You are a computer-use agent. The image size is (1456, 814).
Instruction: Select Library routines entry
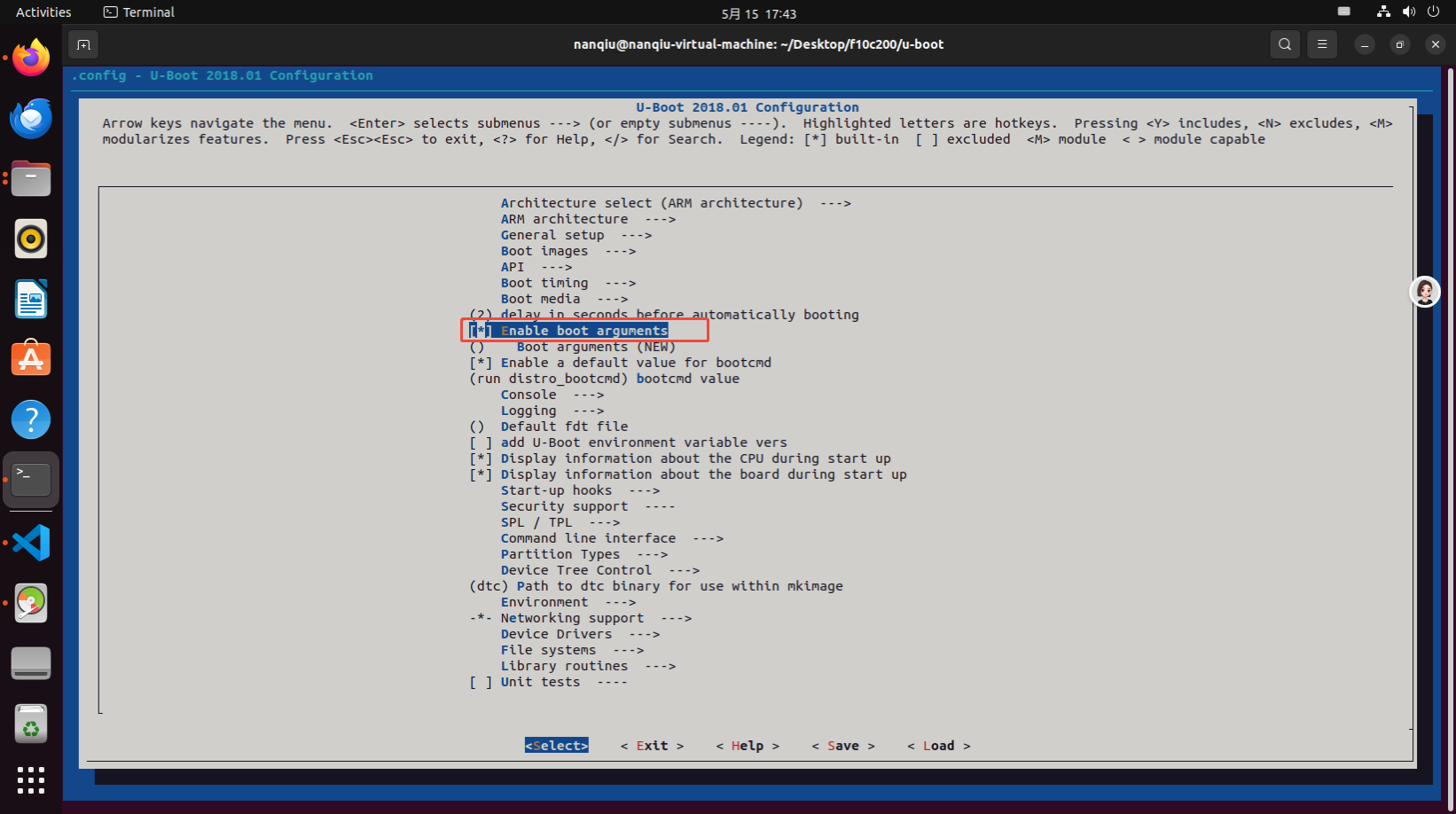(588, 666)
